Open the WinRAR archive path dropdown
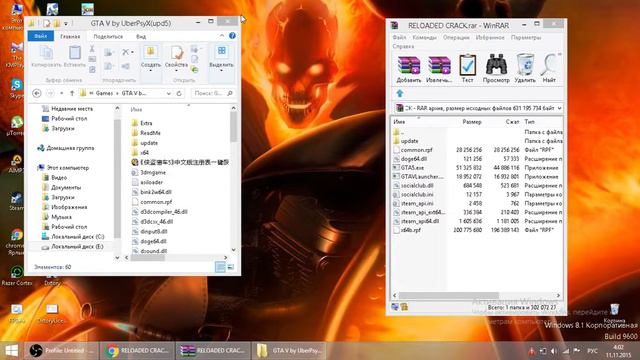 tap(559, 108)
